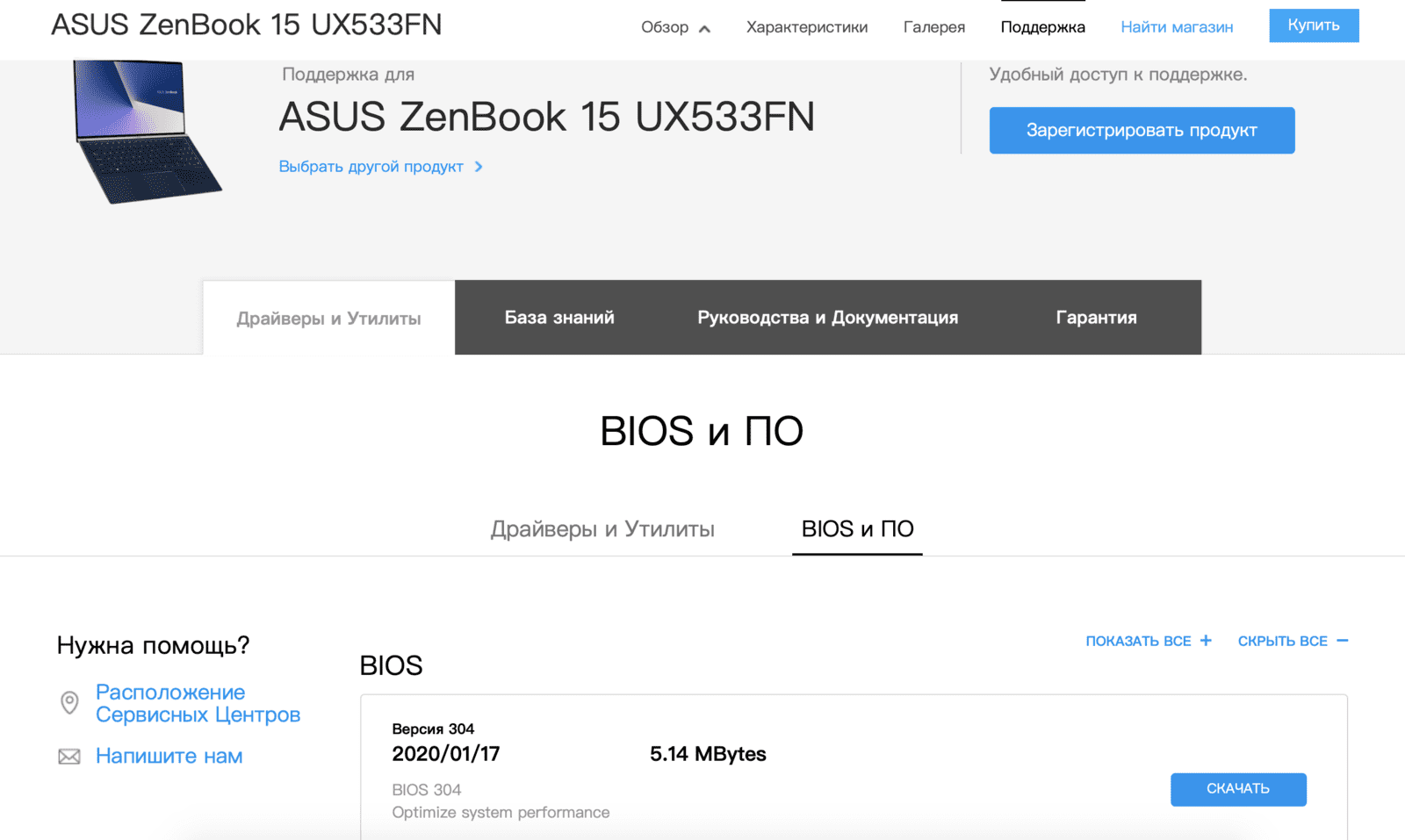Screen dimensions: 1405x840
Task: Open the Характеристики menu item
Action: [806, 27]
